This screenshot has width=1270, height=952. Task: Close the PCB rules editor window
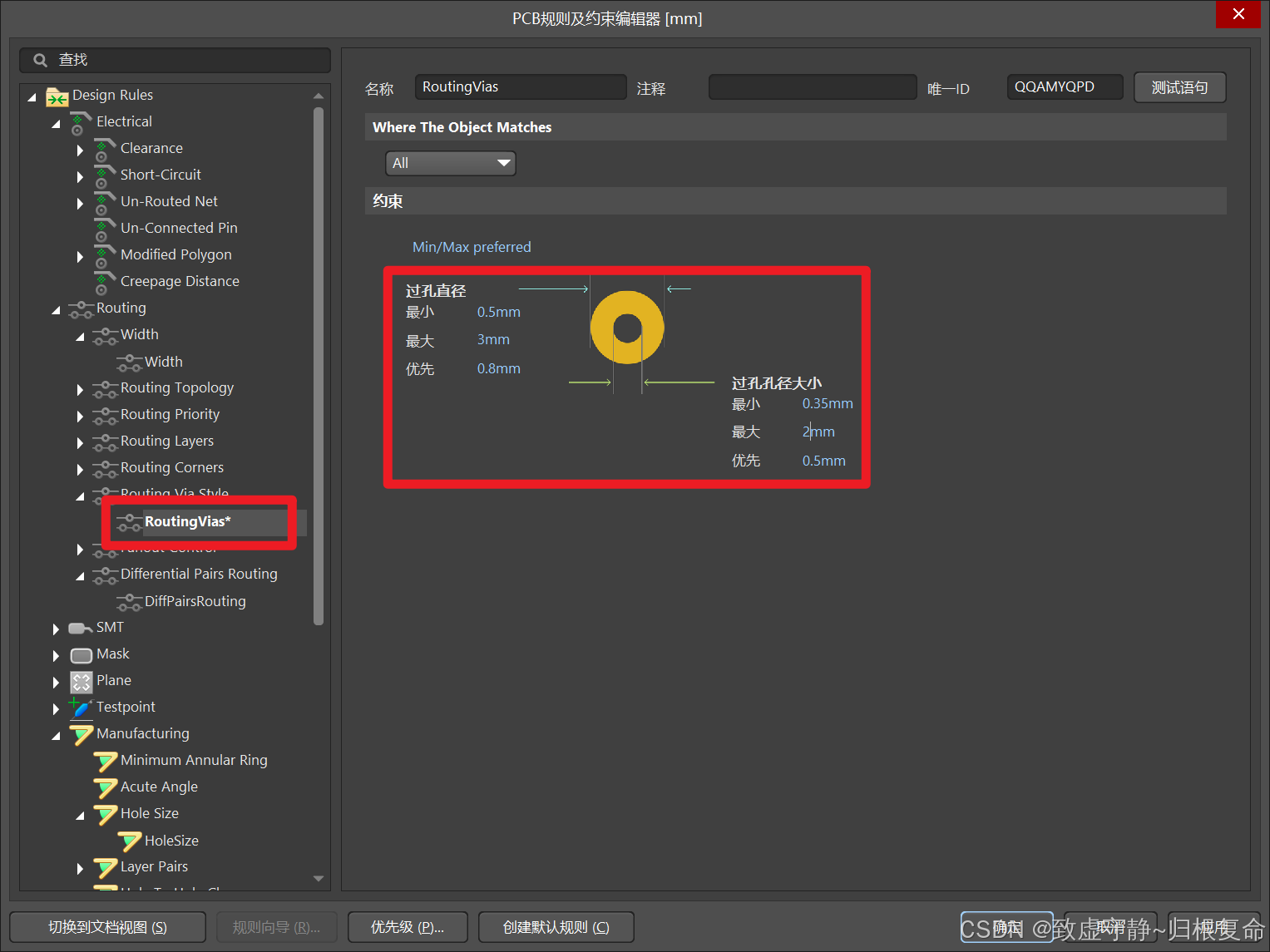click(1238, 14)
